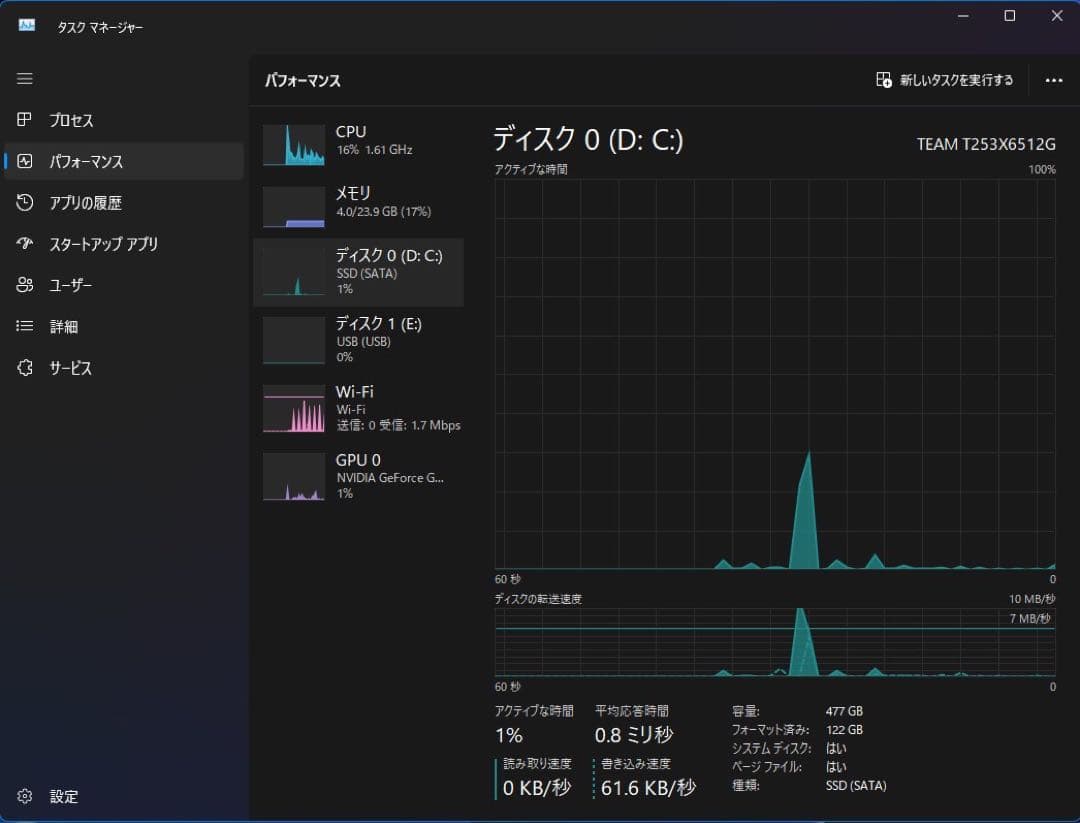Click the パフォーマンス sidebar icon
Screen dimensions: 1080x823
point(26,161)
